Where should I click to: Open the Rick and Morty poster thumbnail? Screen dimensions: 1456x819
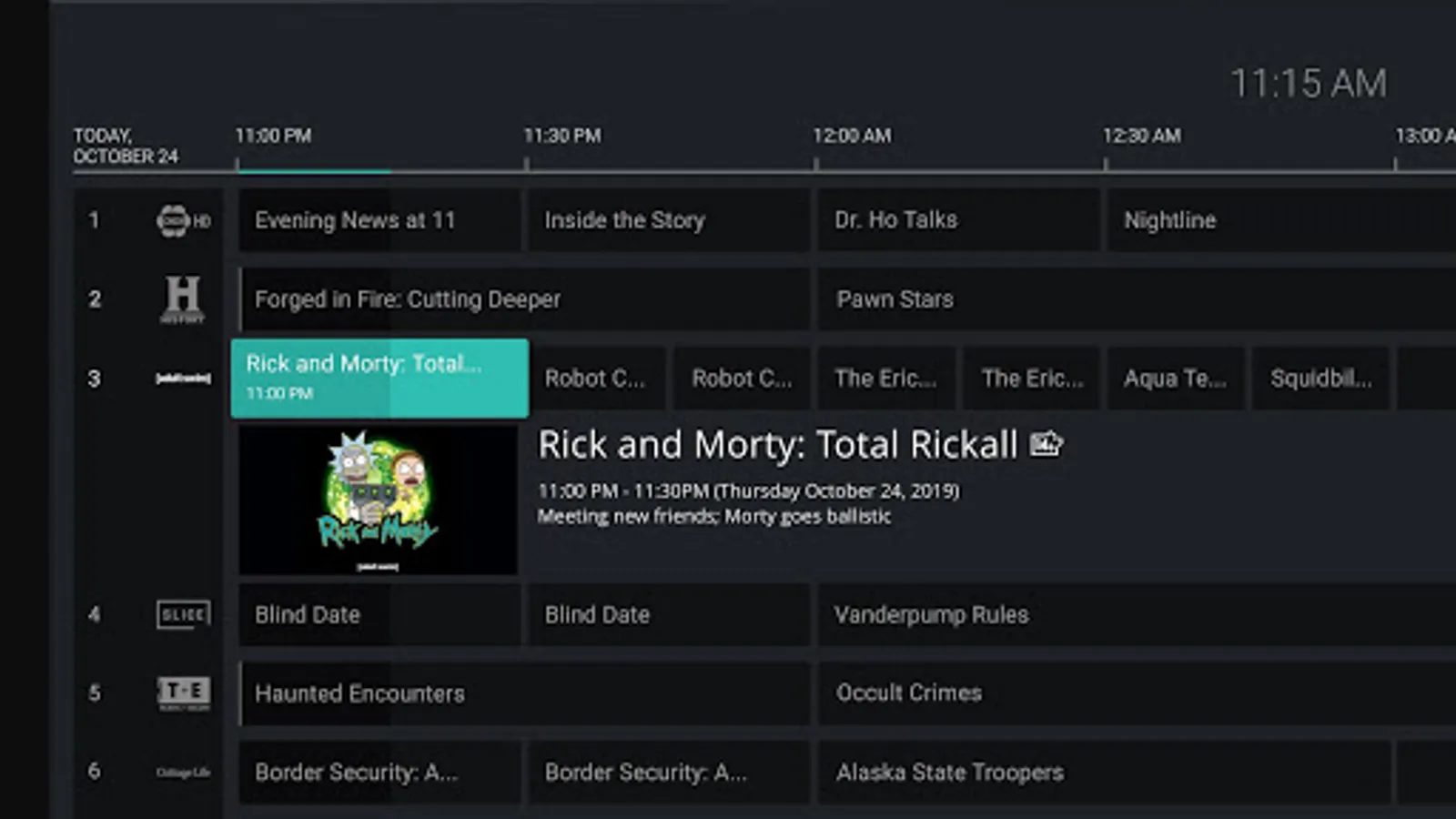pos(378,500)
